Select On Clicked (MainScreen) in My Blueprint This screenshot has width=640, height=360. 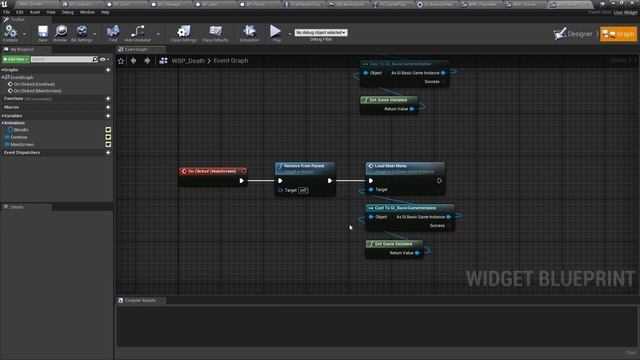click(x=37, y=91)
